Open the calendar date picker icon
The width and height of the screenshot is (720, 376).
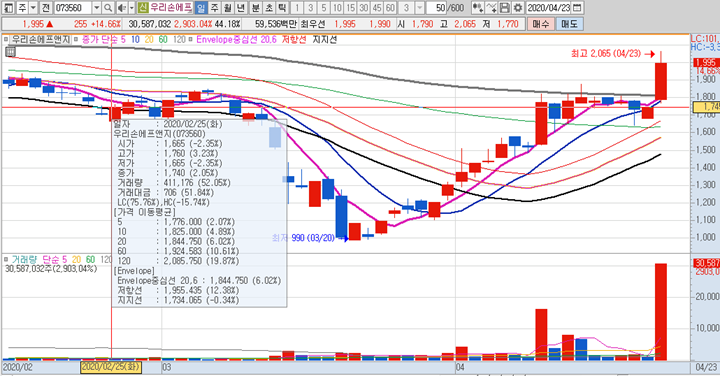point(578,8)
